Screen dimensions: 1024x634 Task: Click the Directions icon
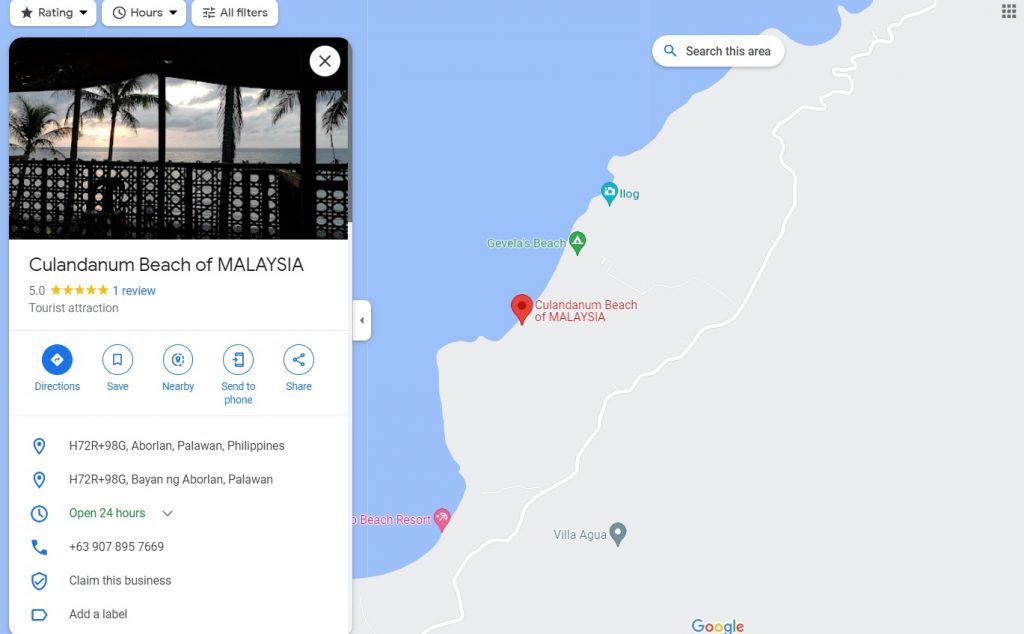tap(57, 360)
